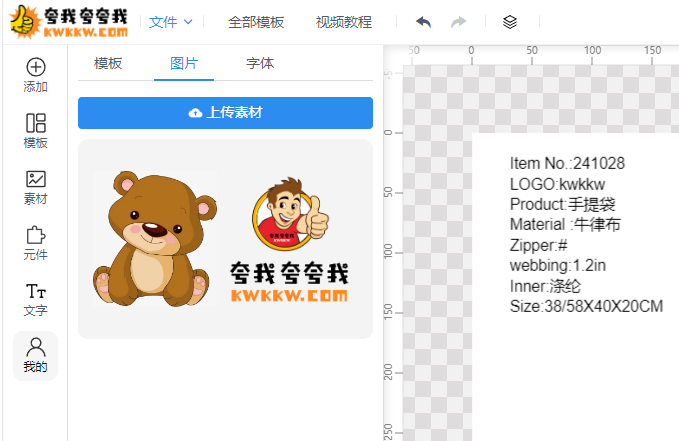The height and width of the screenshot is (441, 679).
Task: Click the 'Product:手提袋' text line
Action: pos(563,204)
